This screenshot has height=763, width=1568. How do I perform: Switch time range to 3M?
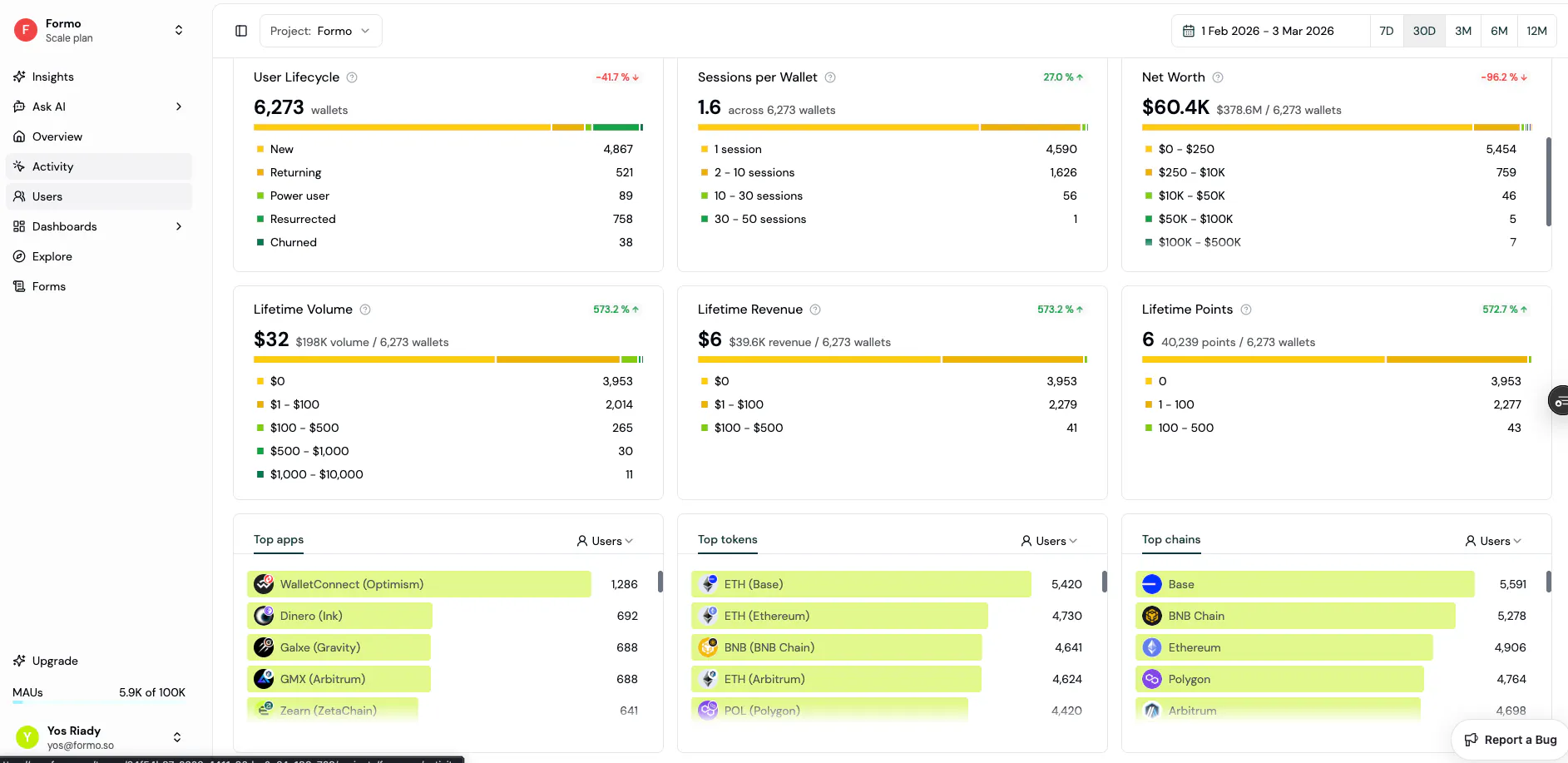tap(1463, 31)
